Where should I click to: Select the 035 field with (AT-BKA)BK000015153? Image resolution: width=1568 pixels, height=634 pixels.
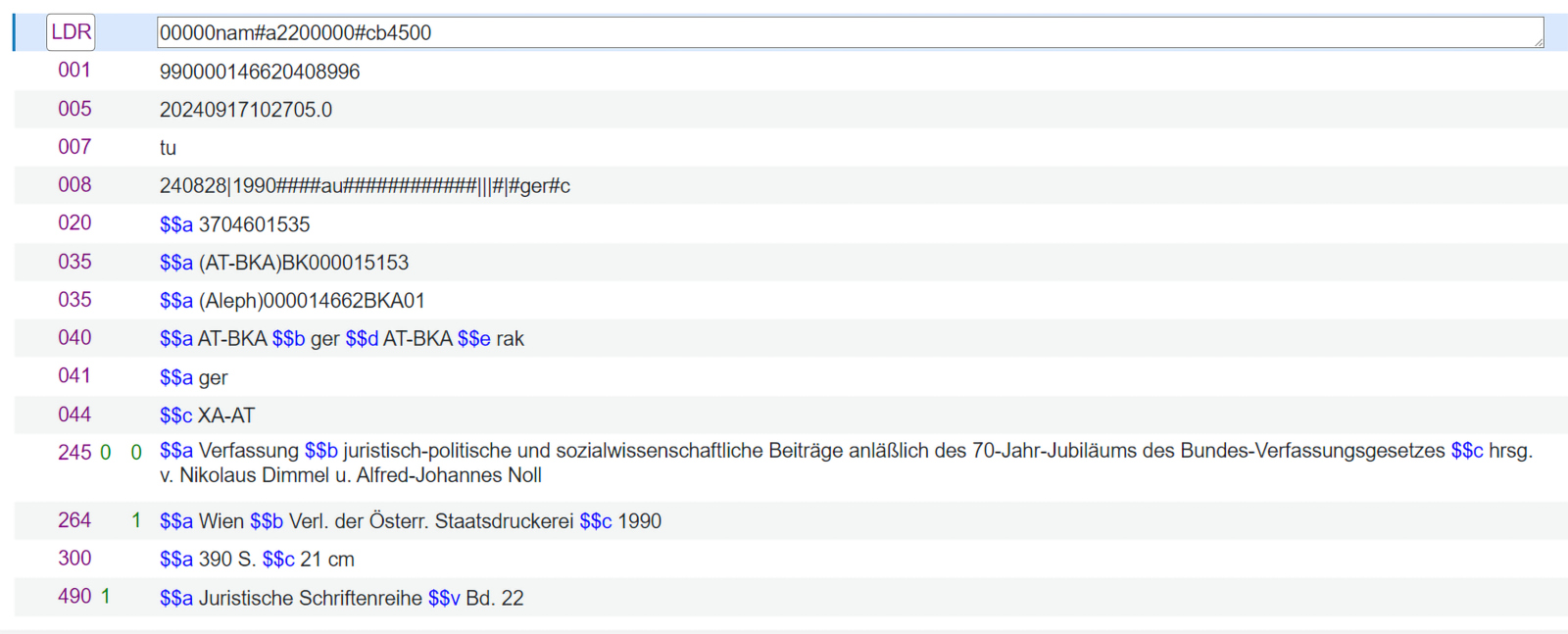[x=303, y=263]
